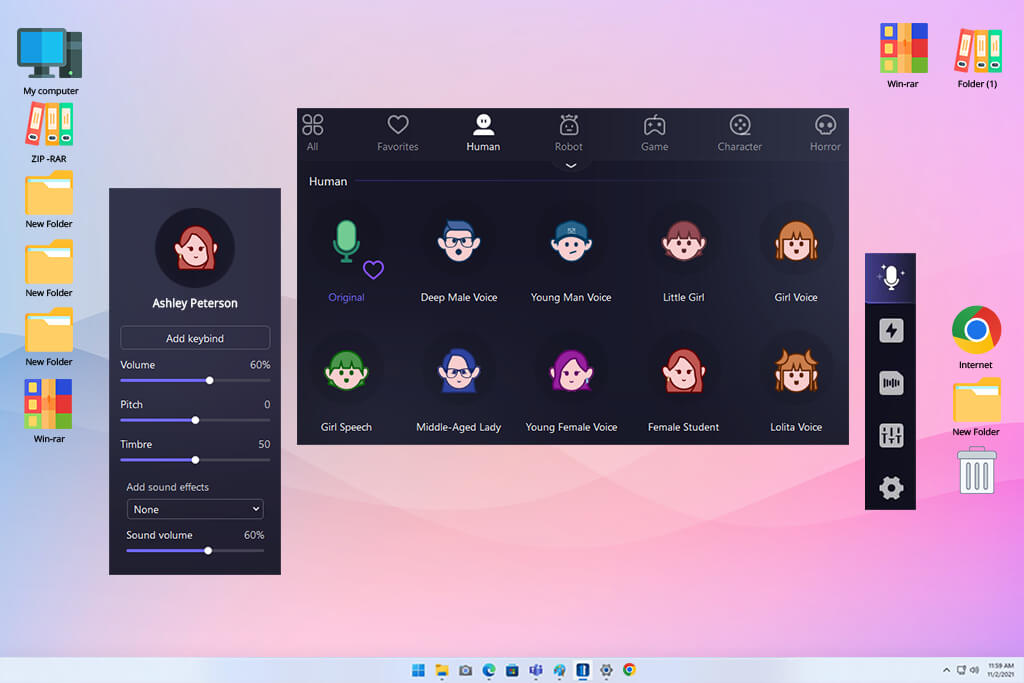
Task: Choose the Deep Male Voice avatar
Action: (458, 241)
